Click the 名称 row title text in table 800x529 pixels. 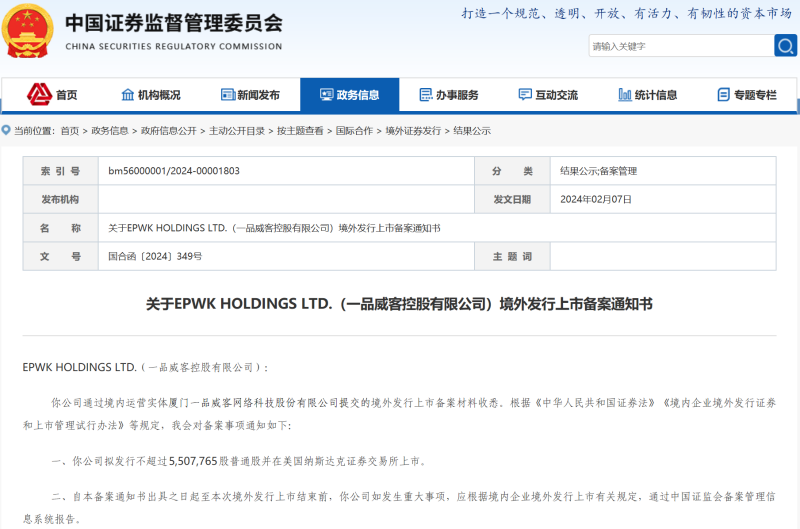pyautogui.click(x=274, y=228)
